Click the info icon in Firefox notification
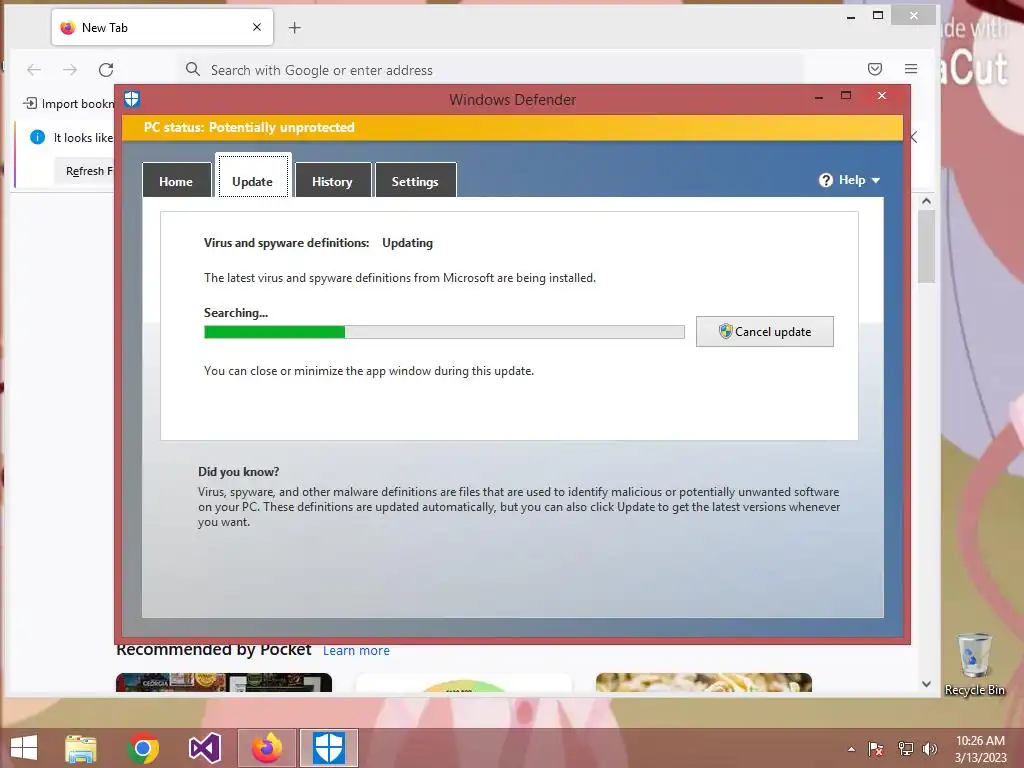The width and height of the screenshot is (1024, 768). [38, 137]
